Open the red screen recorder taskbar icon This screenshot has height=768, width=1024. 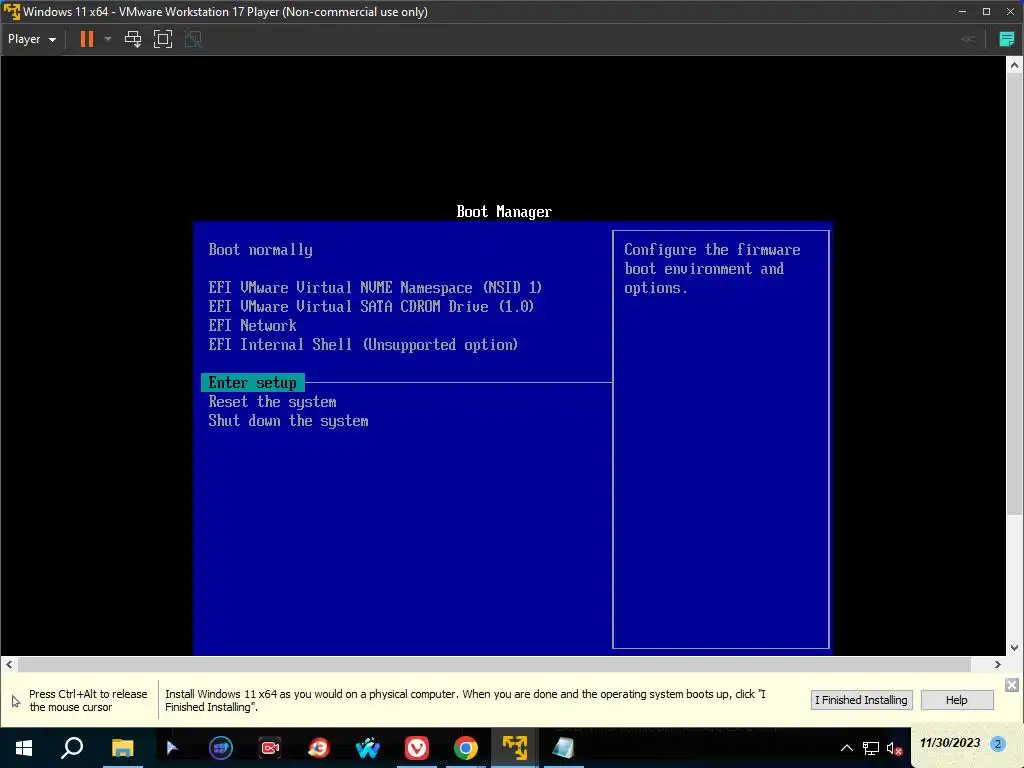click(x=270, y=748)
